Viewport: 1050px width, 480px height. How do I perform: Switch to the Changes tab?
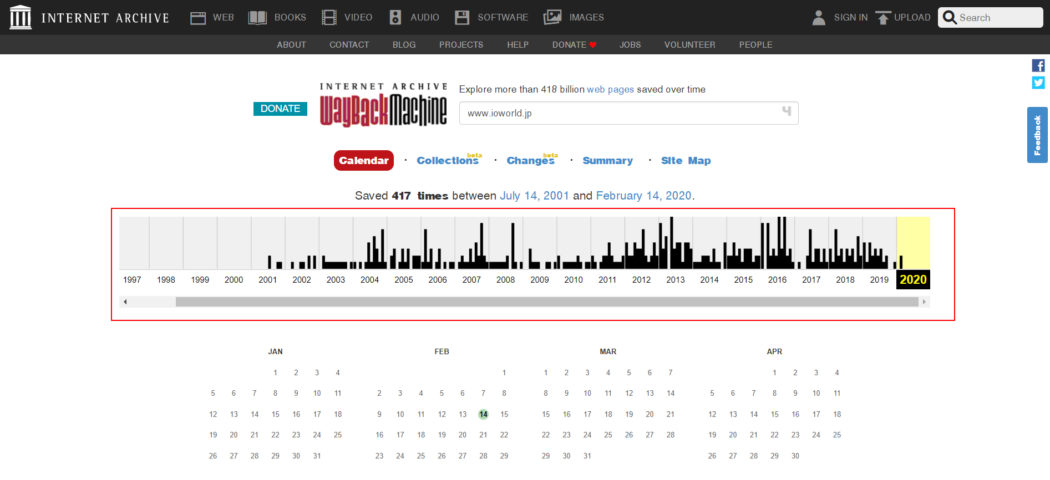pos(531,161)
